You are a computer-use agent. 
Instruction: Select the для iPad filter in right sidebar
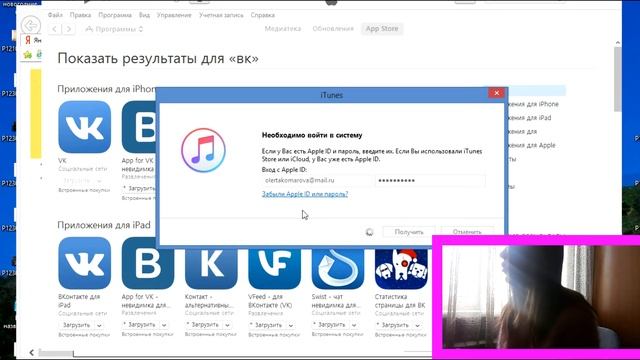pyautogui.click(x=529, y=118)
